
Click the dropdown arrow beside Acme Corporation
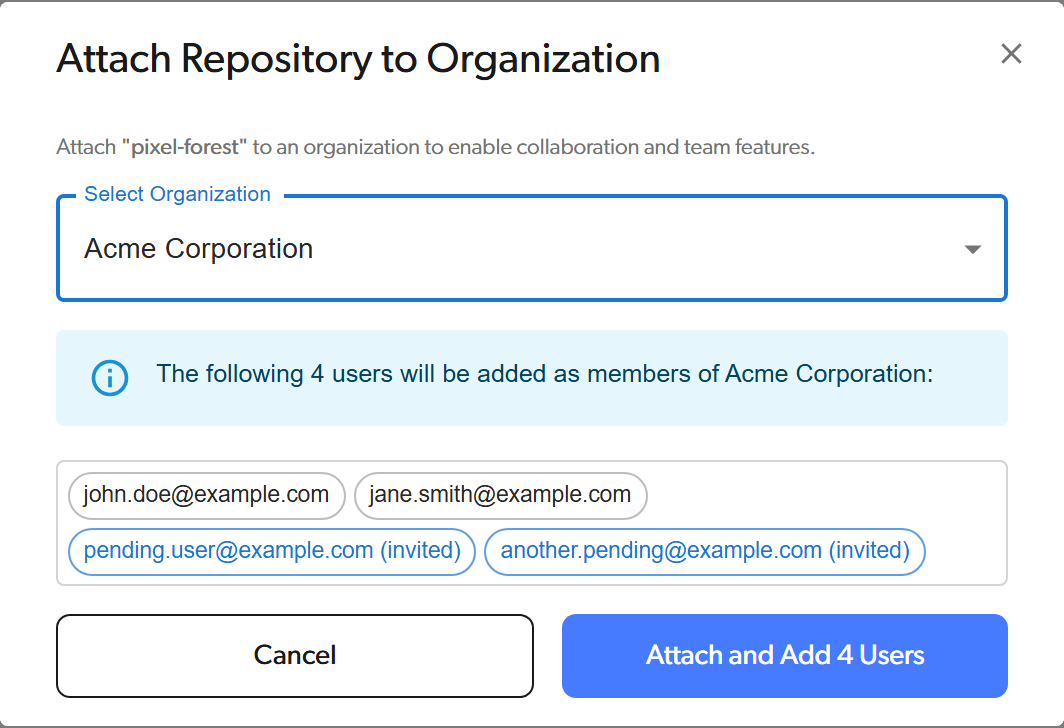972,249
